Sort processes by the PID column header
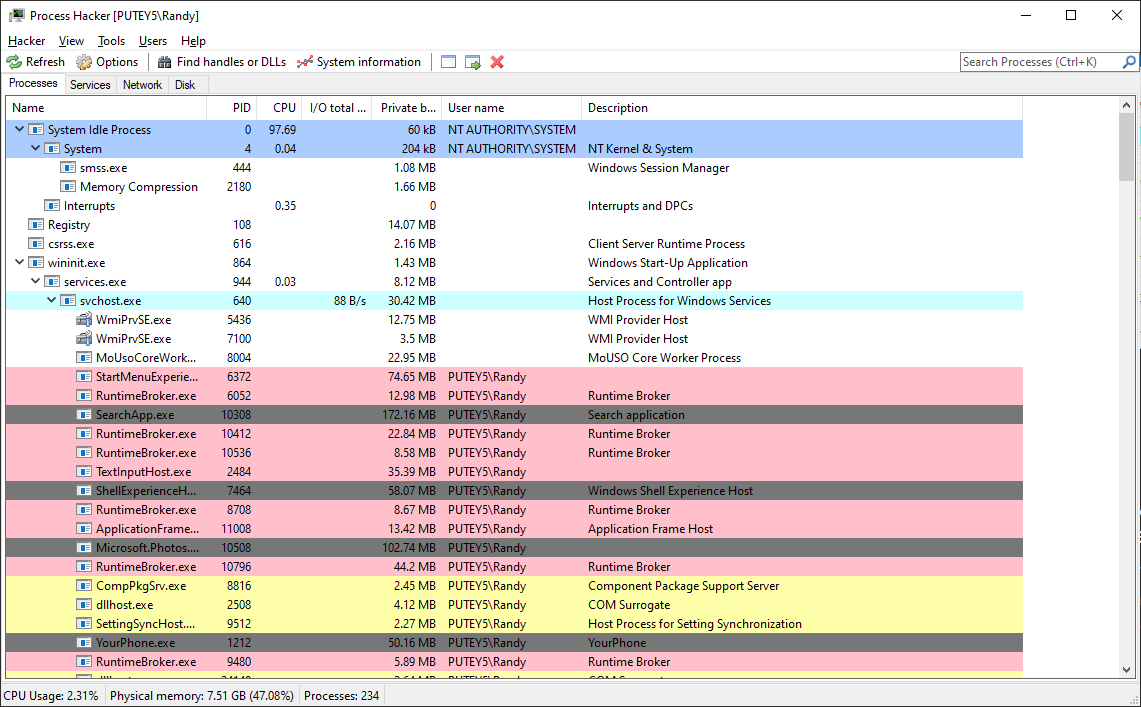1141x707 pixels. [240, 107]
